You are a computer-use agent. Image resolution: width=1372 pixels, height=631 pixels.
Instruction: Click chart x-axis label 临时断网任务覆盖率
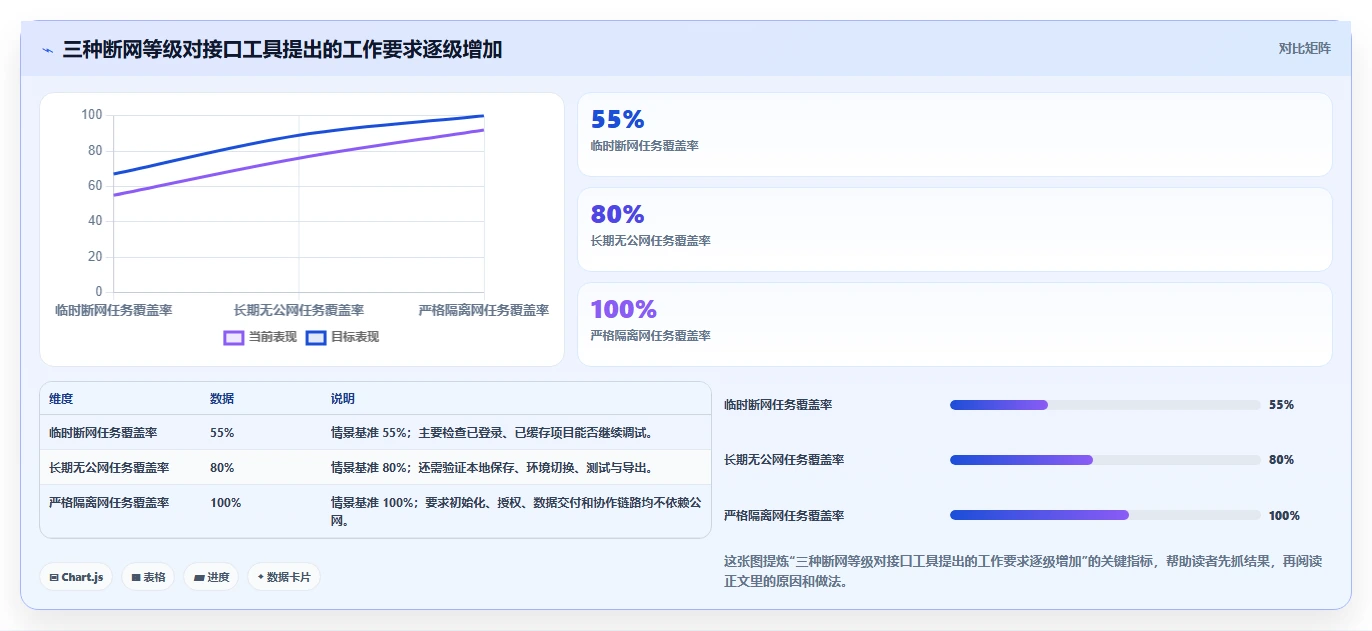coord(114,311)
